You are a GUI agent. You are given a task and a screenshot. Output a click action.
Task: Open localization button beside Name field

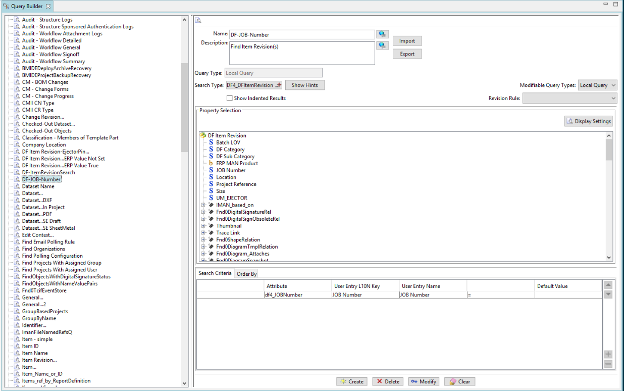click(x=382, y=34)
